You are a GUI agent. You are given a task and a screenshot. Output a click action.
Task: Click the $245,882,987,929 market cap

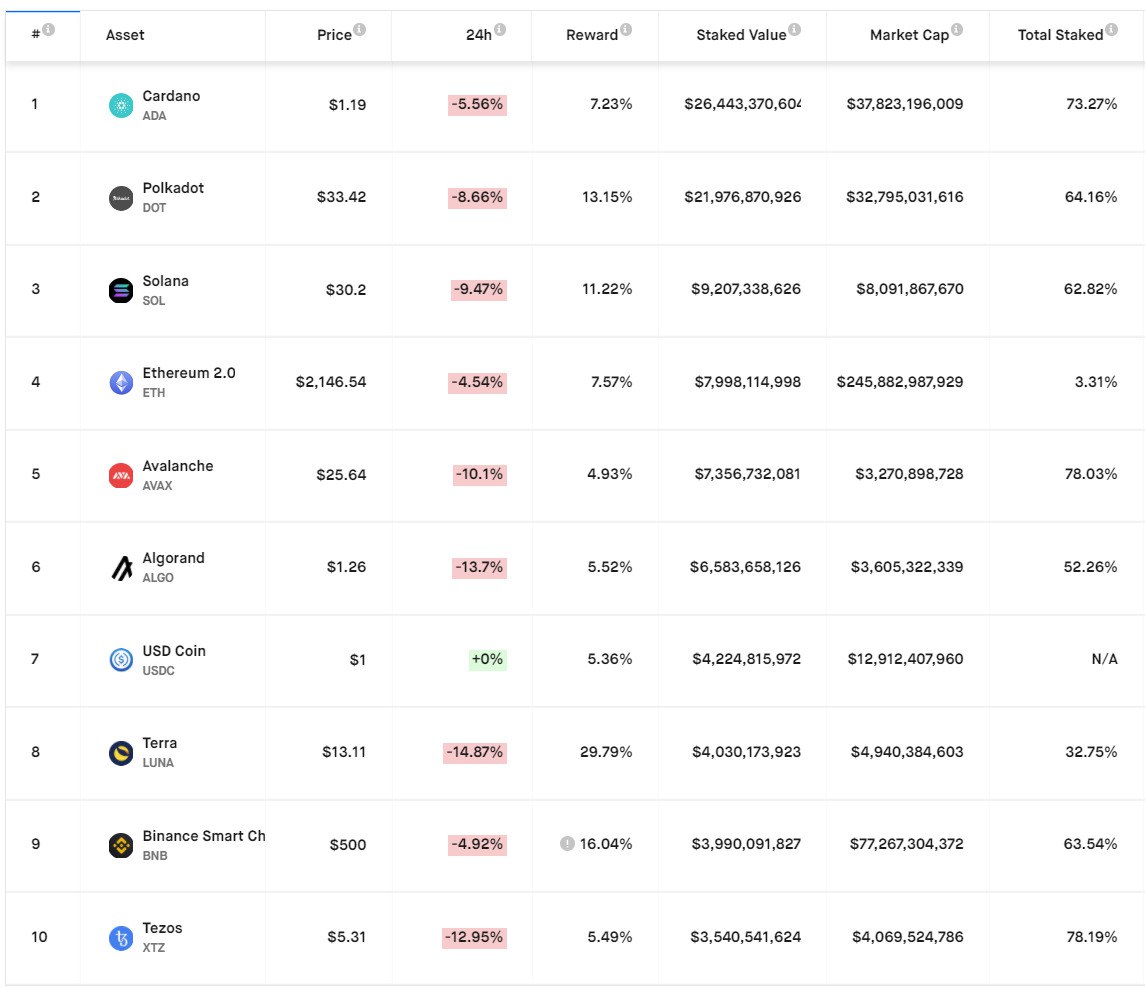pyautogui.click(x=900, y=382)
